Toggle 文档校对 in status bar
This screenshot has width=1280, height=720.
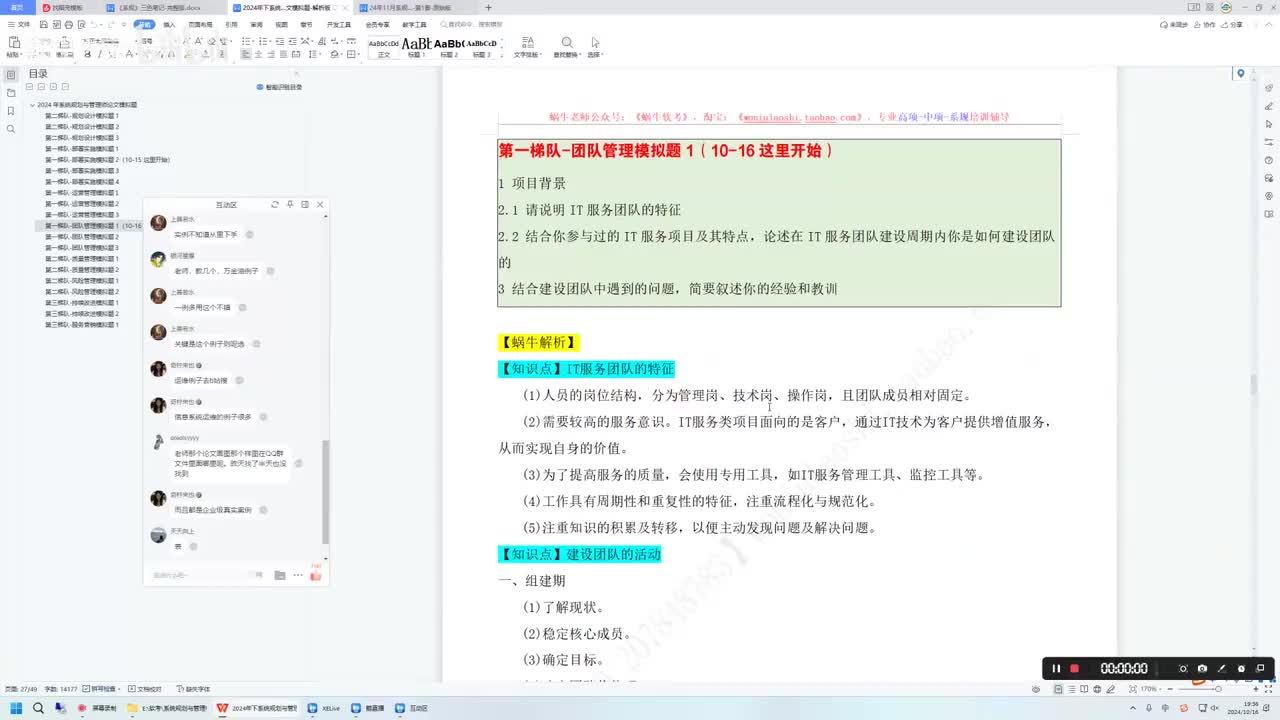coord(144,689)
